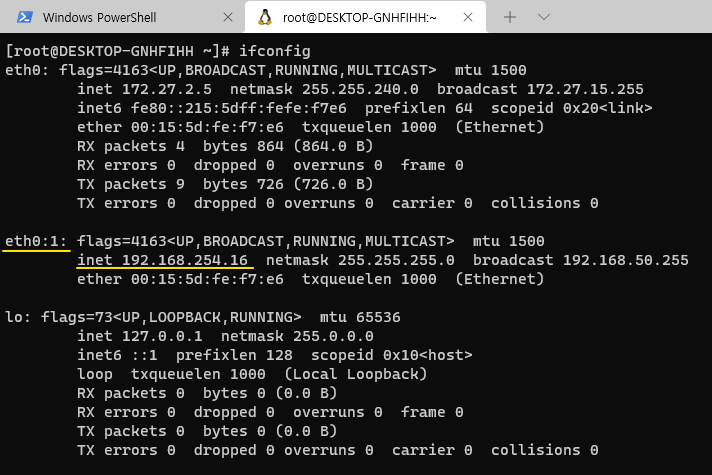This screenshot has height=475, width=712.
Task: Click mtu 65536 value
Action: pyautogui.click(x=360, y=317)
